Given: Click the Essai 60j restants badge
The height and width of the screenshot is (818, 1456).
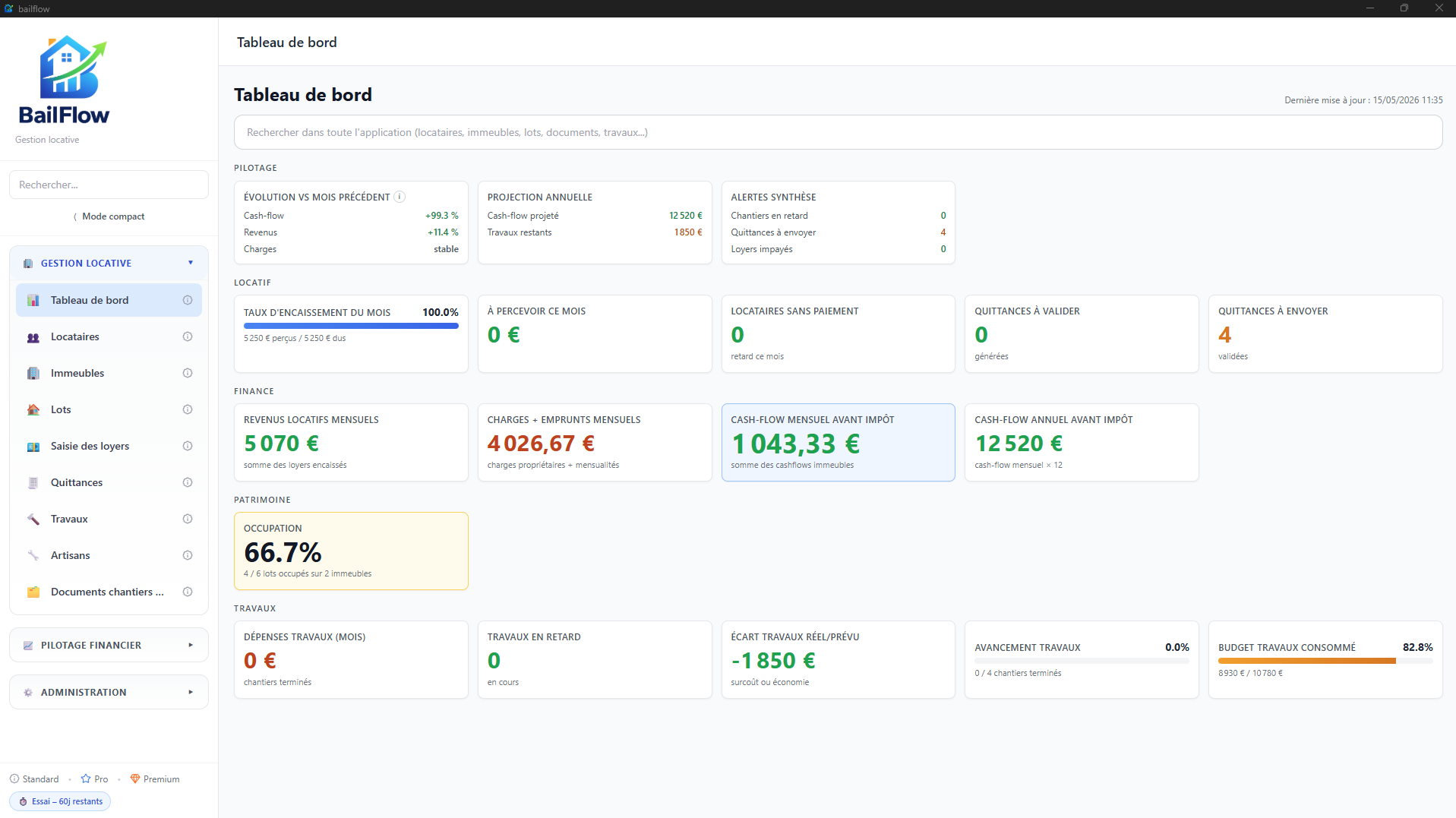Looking at the screenshot, I should (60, 801).
